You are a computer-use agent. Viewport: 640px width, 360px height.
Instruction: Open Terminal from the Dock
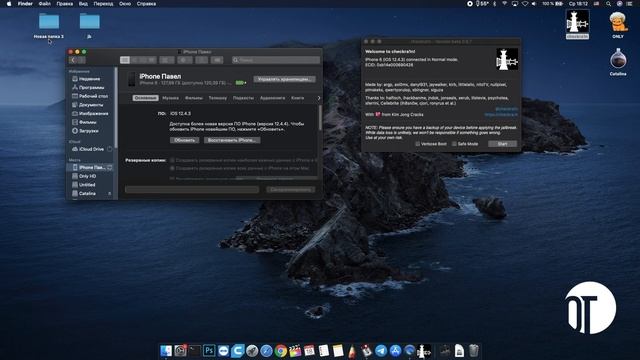[195, 351]
